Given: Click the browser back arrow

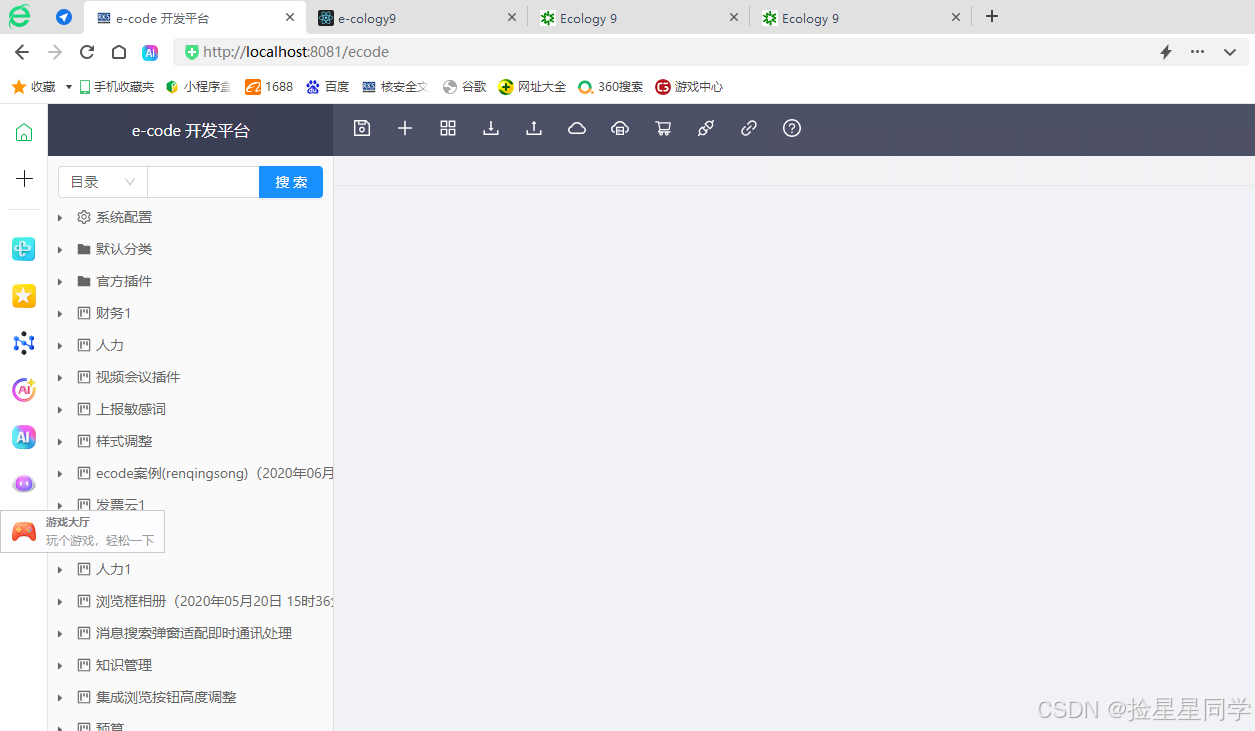Looking at the screenshot, I should pyautogui.click(x=22, y=52).
